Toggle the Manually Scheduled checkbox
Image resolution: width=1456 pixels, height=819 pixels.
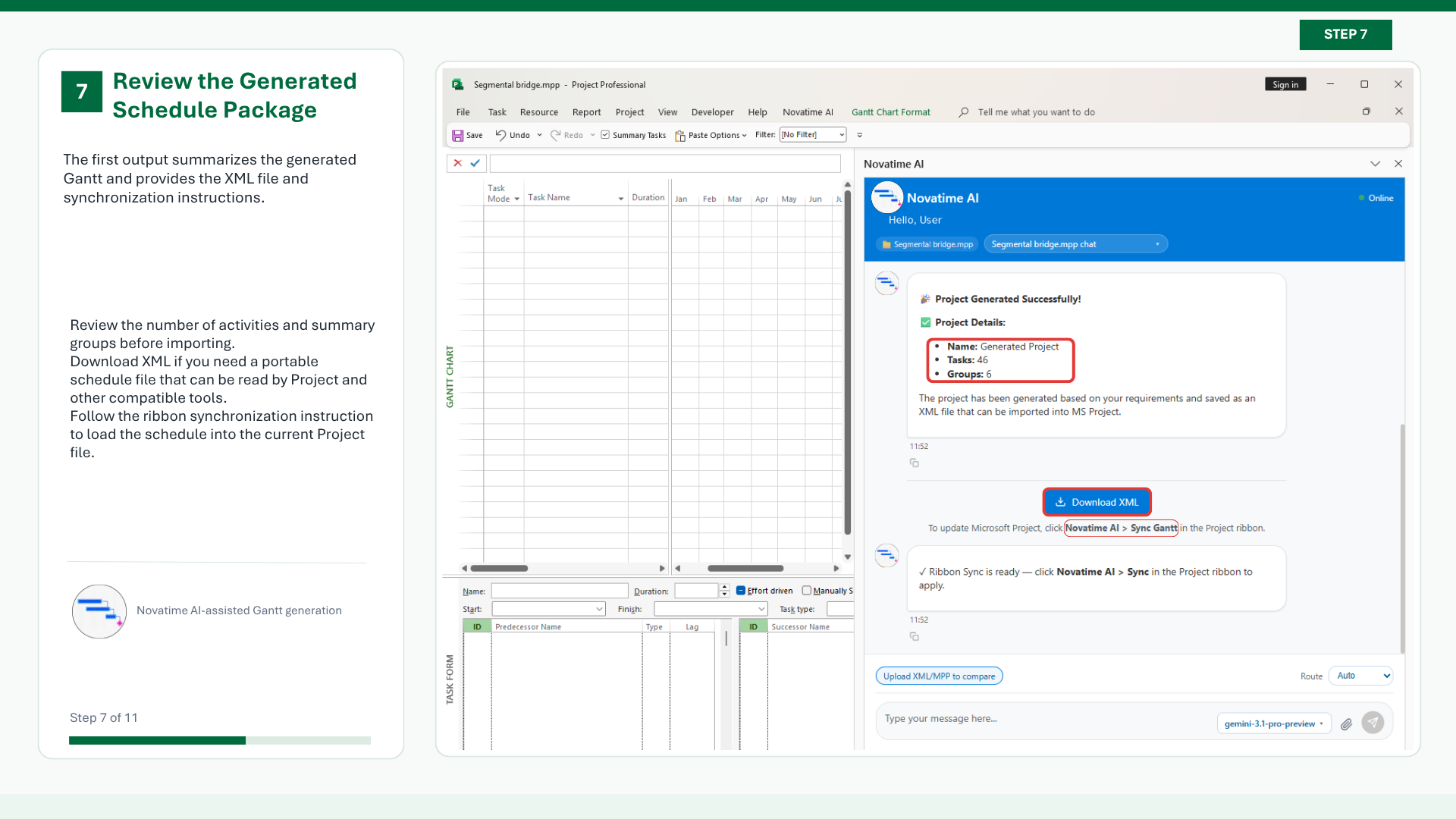pos(807,591)
